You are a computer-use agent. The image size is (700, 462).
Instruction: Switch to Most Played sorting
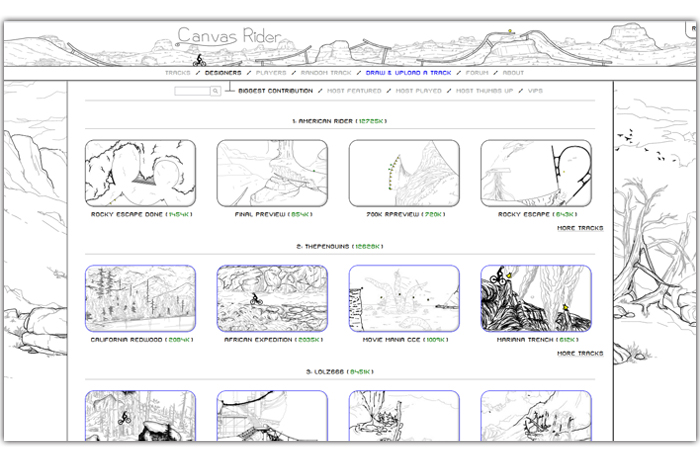(x=418, y=91)
